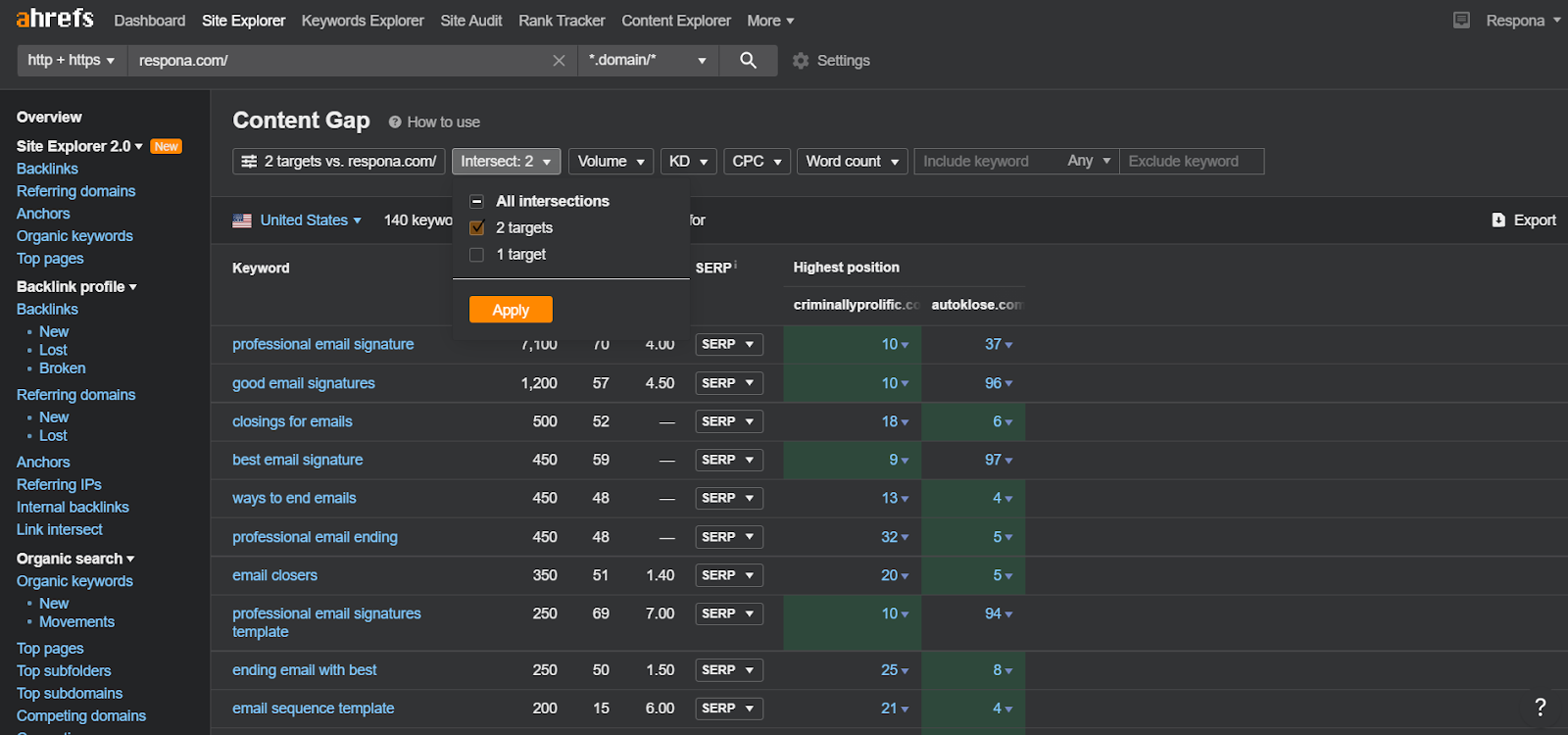Open the KD filter dropdown
Viewport: 1568px width, 735px height.
click(689, 162)
